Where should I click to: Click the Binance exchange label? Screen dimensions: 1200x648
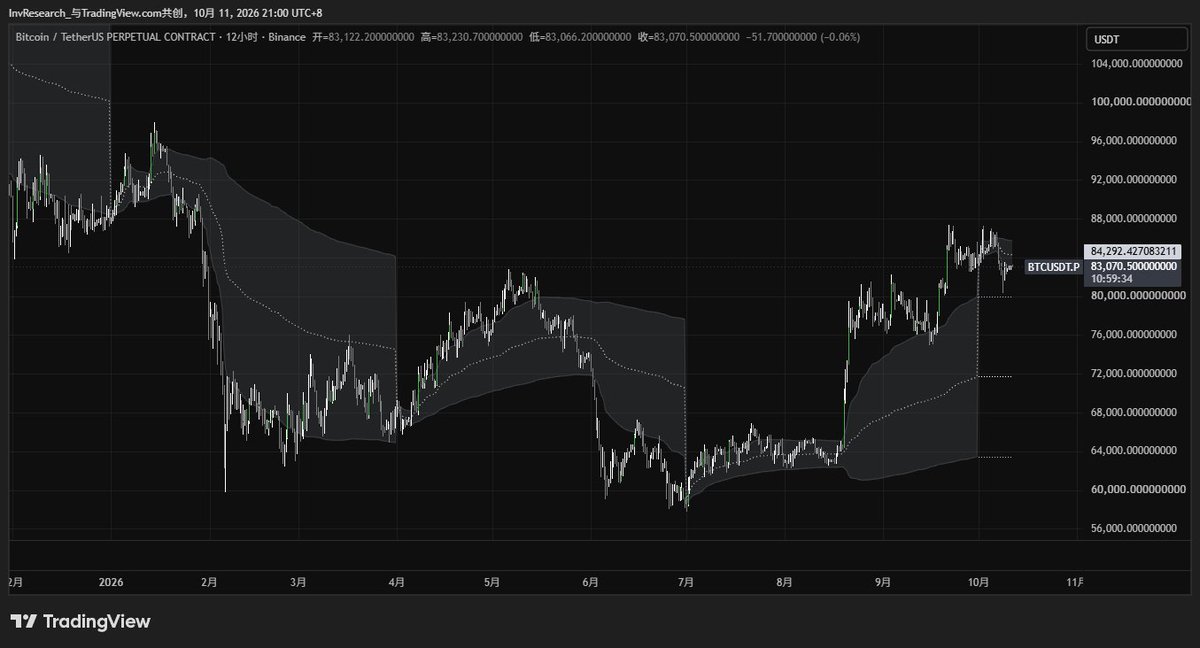tap(285, 37)
